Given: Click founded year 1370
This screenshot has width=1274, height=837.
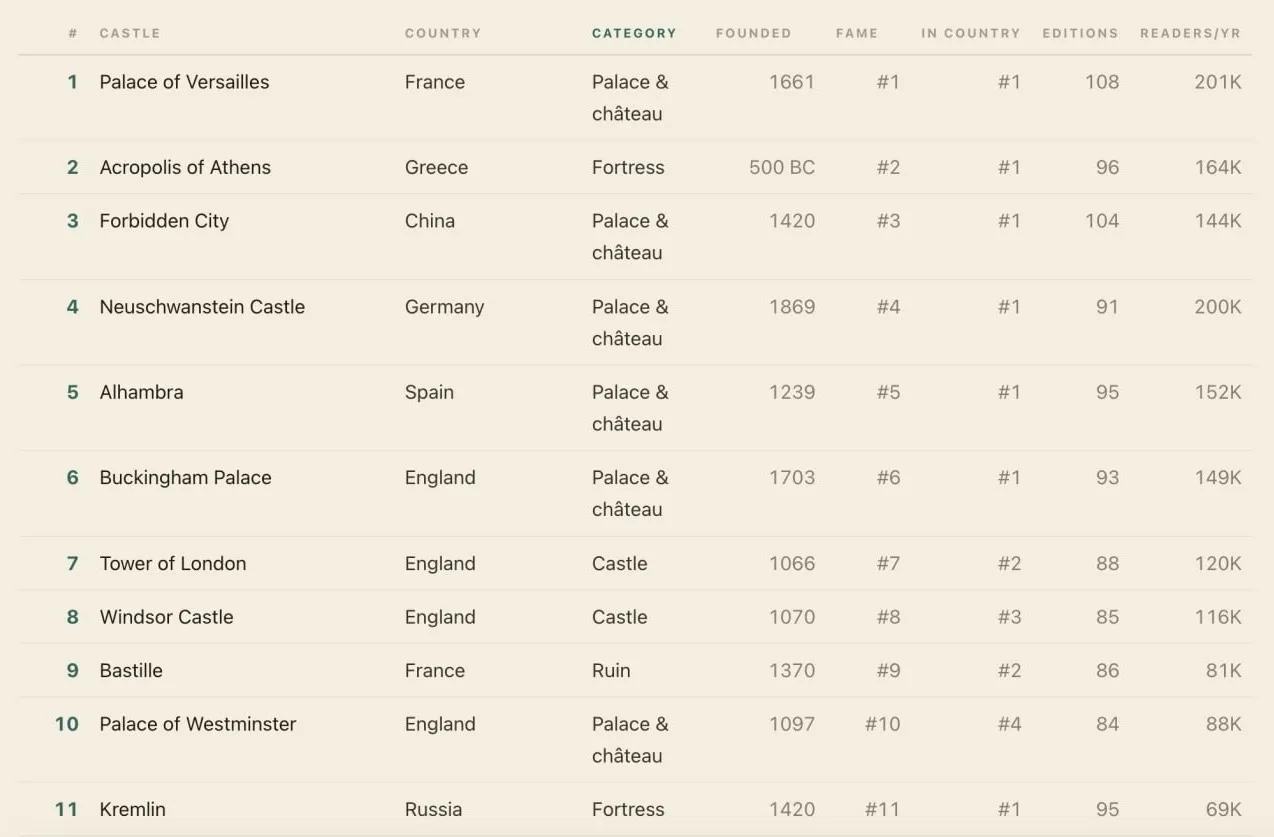Looking at the screenshot, I should [792, 670].
